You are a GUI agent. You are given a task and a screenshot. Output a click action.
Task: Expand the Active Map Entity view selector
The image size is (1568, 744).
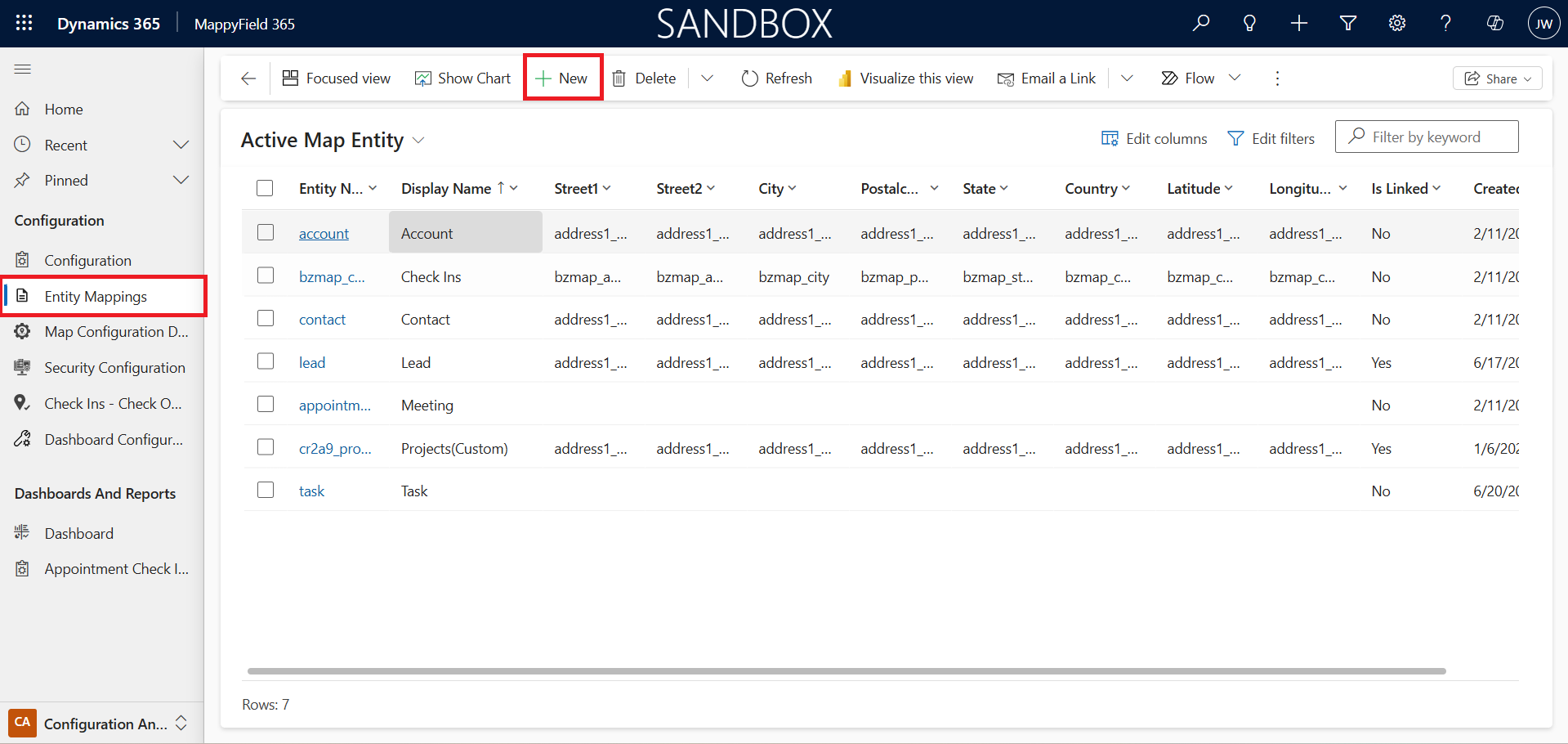click(x=418, y=141)
